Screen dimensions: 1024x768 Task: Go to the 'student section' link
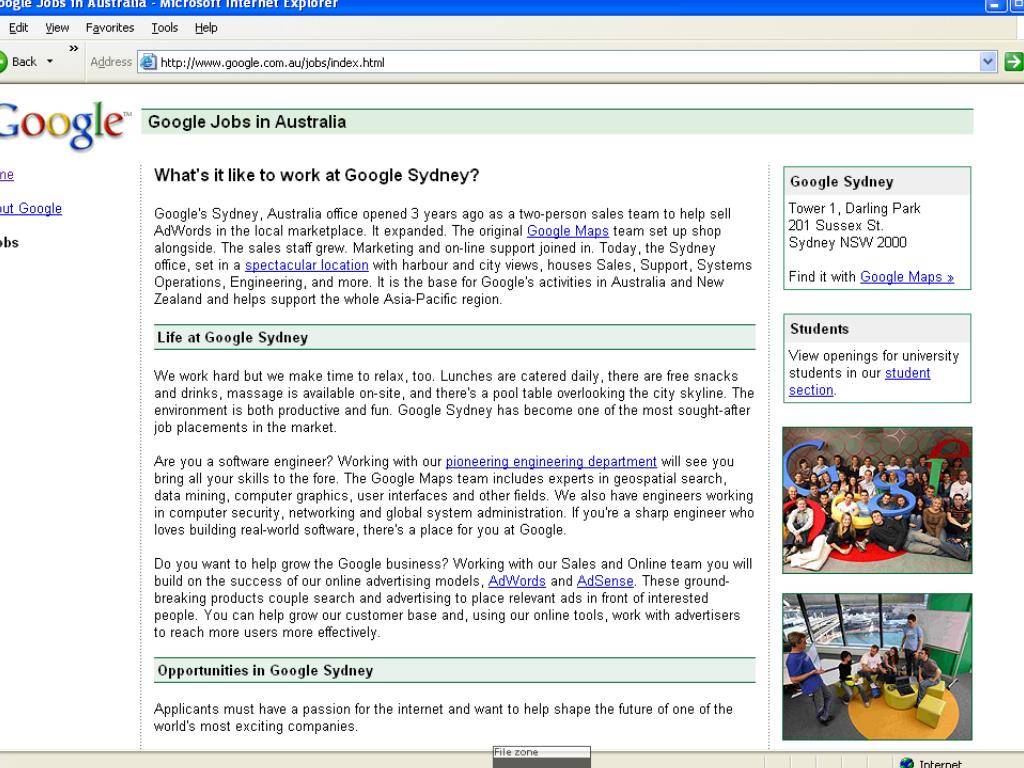[859, 381]
